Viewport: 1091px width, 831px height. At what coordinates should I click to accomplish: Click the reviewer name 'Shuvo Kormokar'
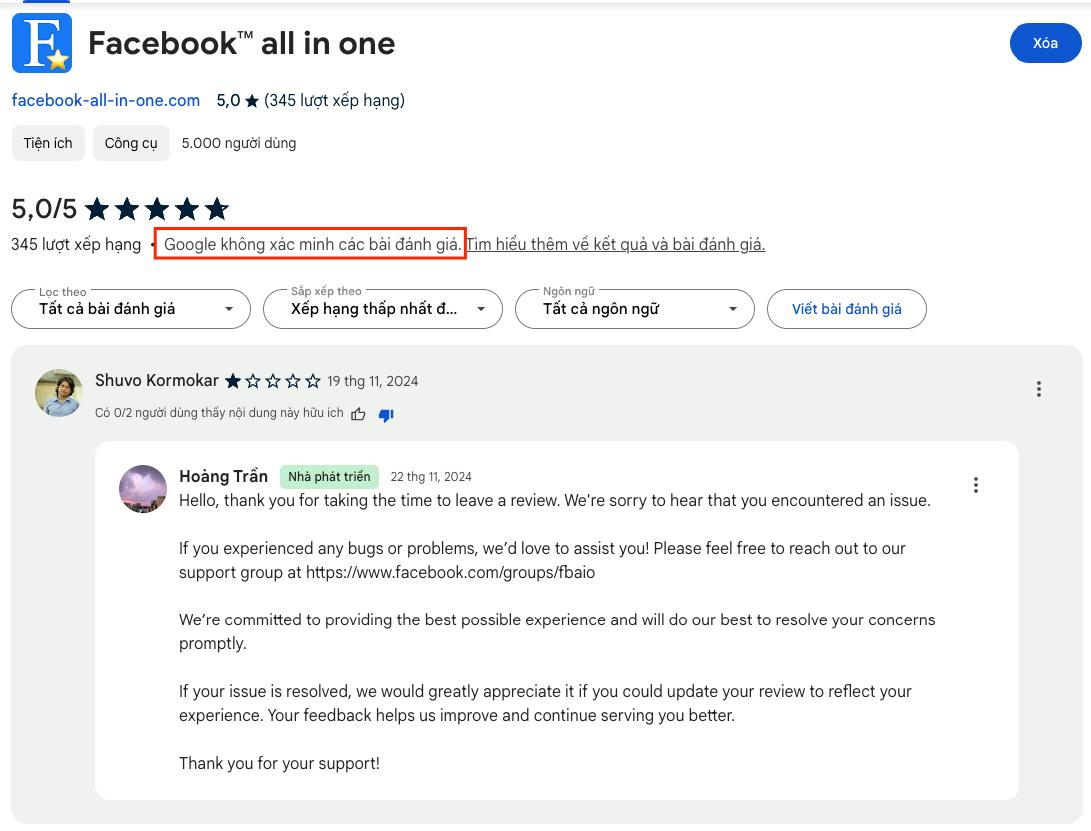pyautogui.click(x=157, y=381)
